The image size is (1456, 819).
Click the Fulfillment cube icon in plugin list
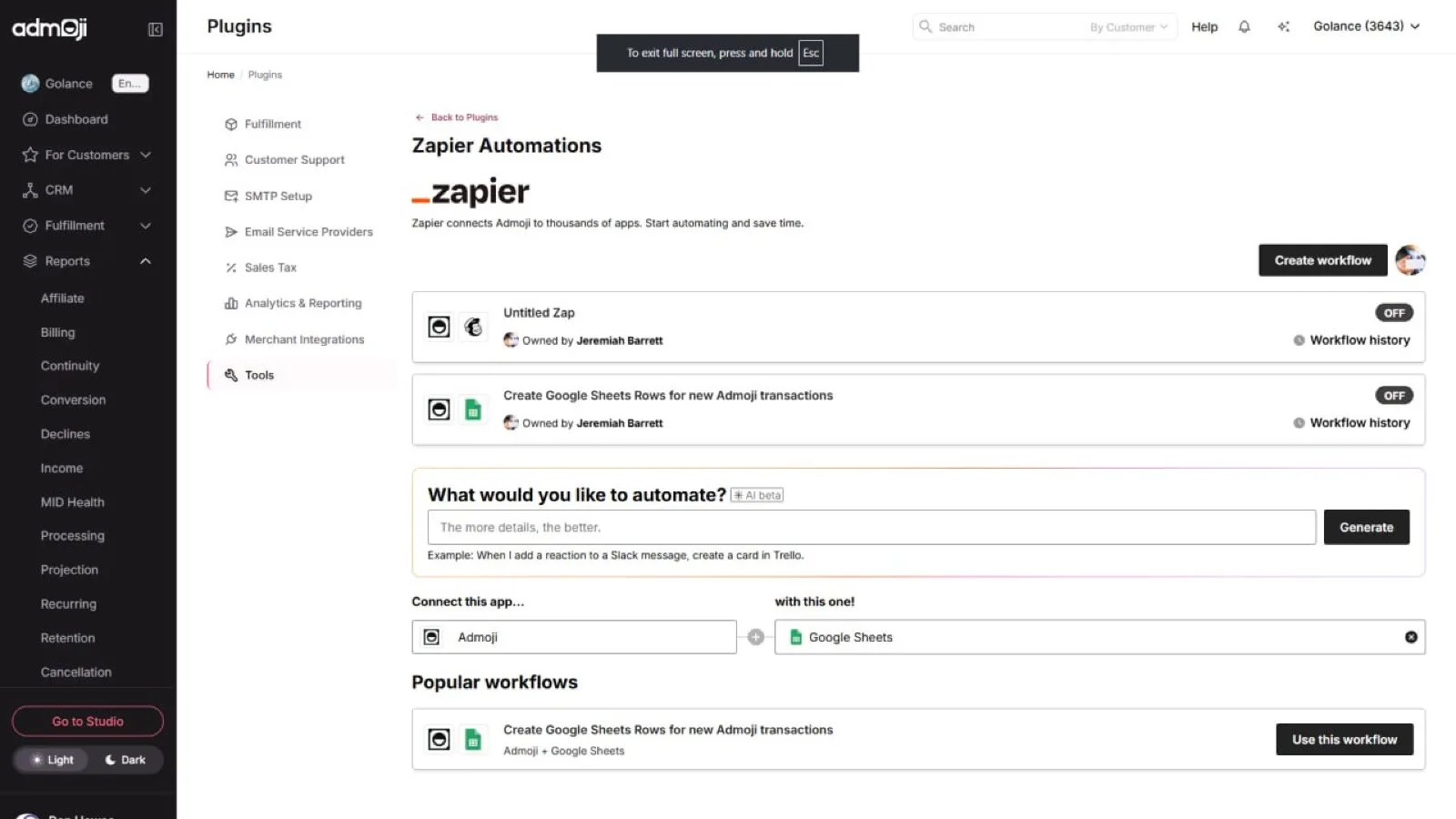pos(231,125)
